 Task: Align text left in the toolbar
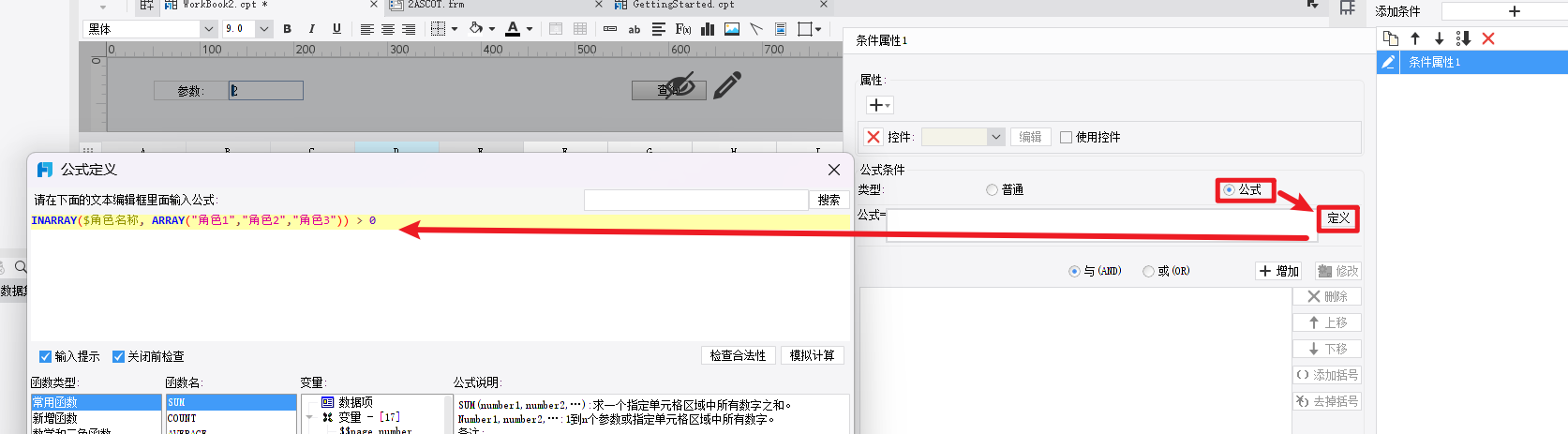pyautogui.click(x=366, y=29)
